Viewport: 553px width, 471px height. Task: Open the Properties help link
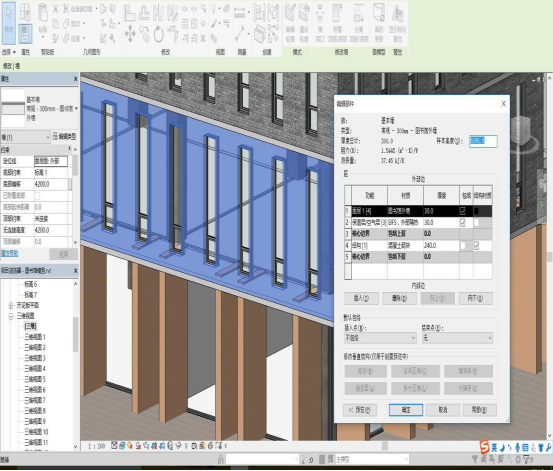pyautogui.click(x=10, y=253)
